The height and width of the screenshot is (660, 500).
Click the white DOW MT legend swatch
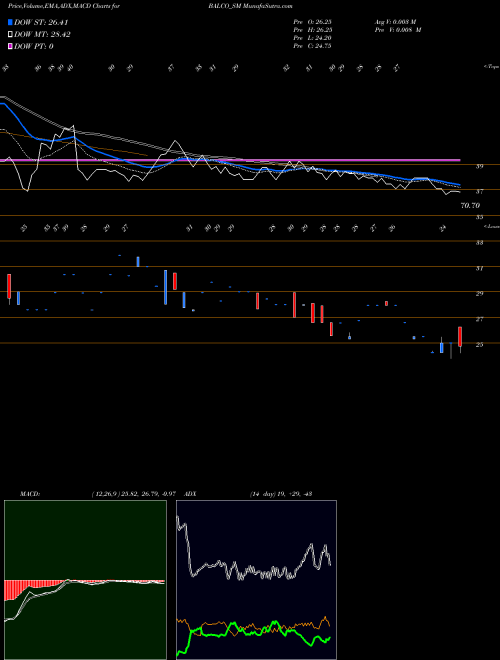(x=10, y=35)
